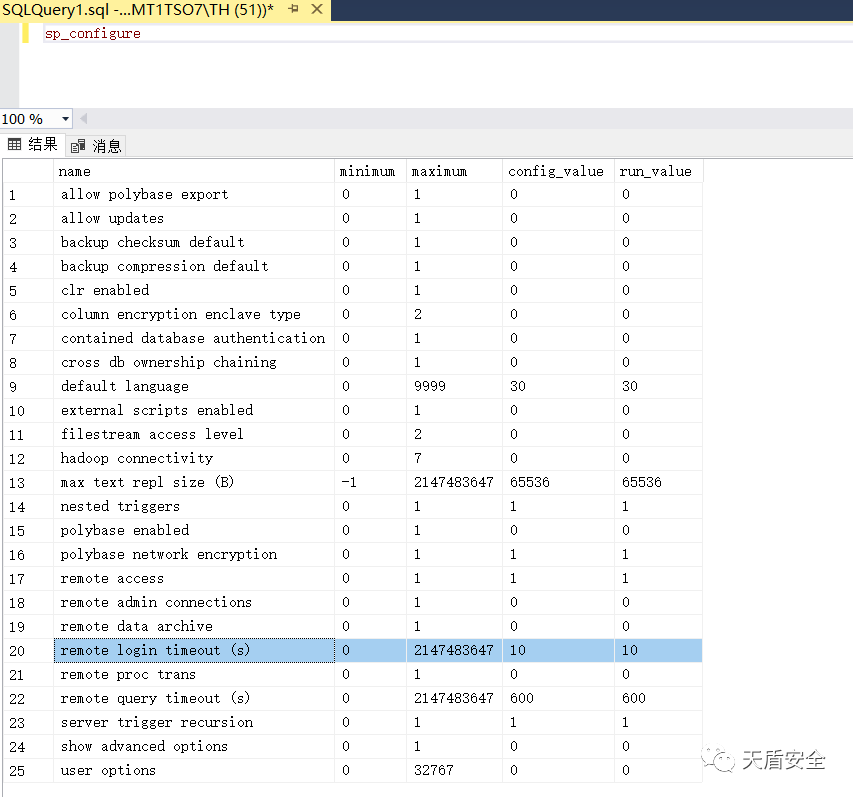Switch to the SQLQuery1.sql editor tab

pyautogui.click(x=138, y=10)
